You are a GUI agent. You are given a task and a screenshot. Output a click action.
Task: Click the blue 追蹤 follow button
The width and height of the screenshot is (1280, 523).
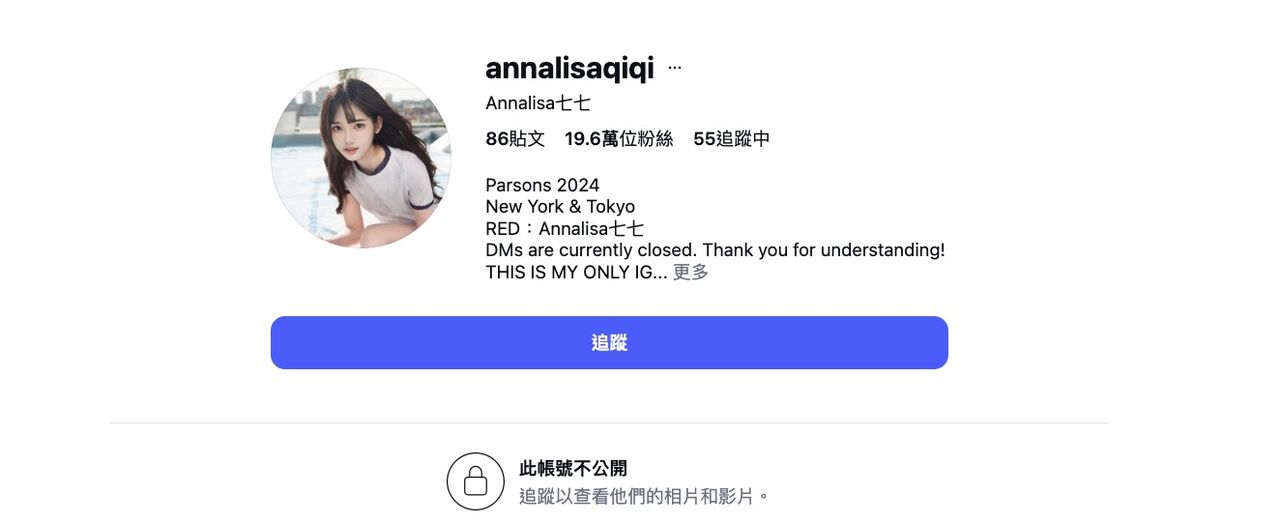[609, 343]
